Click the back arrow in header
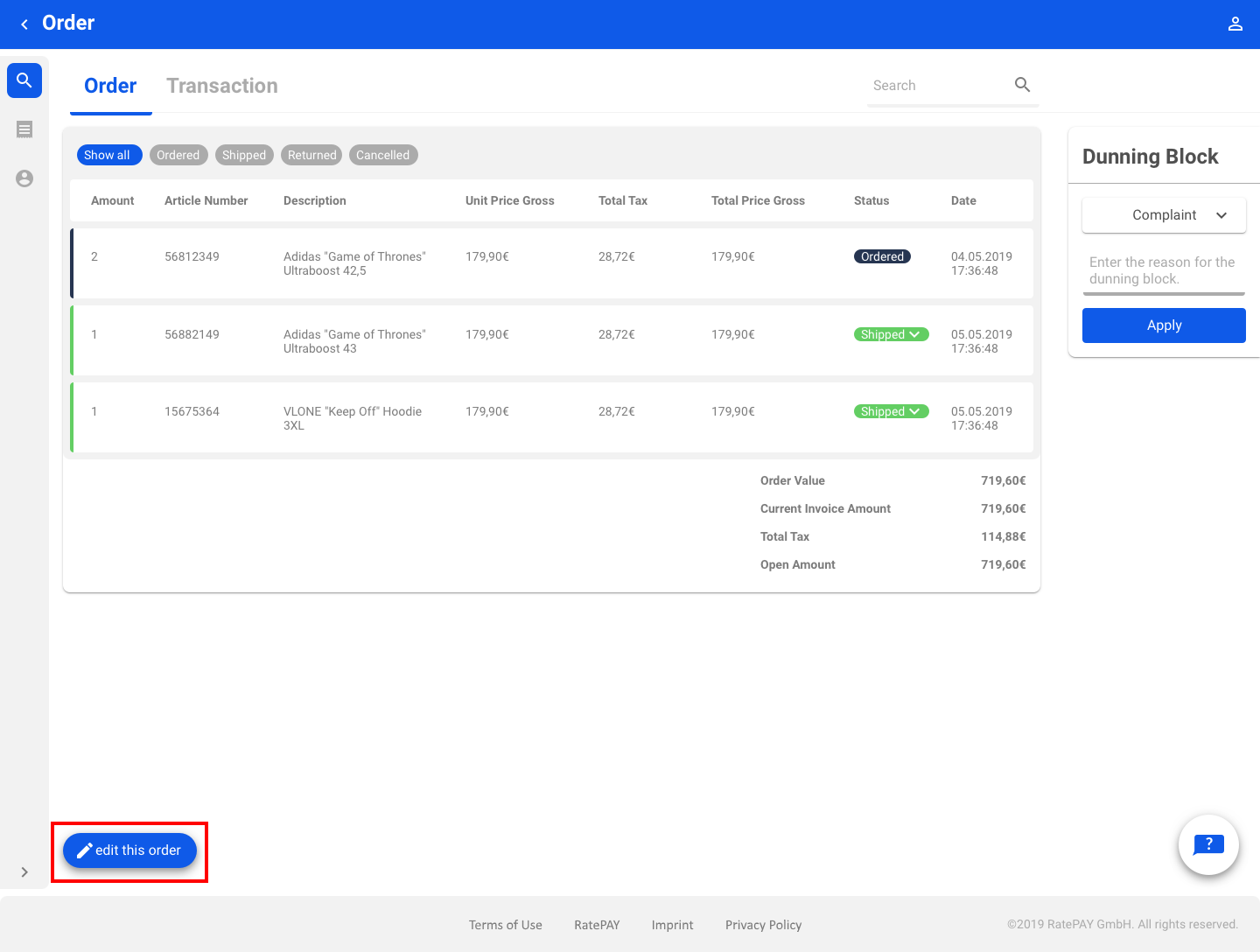The width and height of the screenshot is (1260, 952). point(24,24)
